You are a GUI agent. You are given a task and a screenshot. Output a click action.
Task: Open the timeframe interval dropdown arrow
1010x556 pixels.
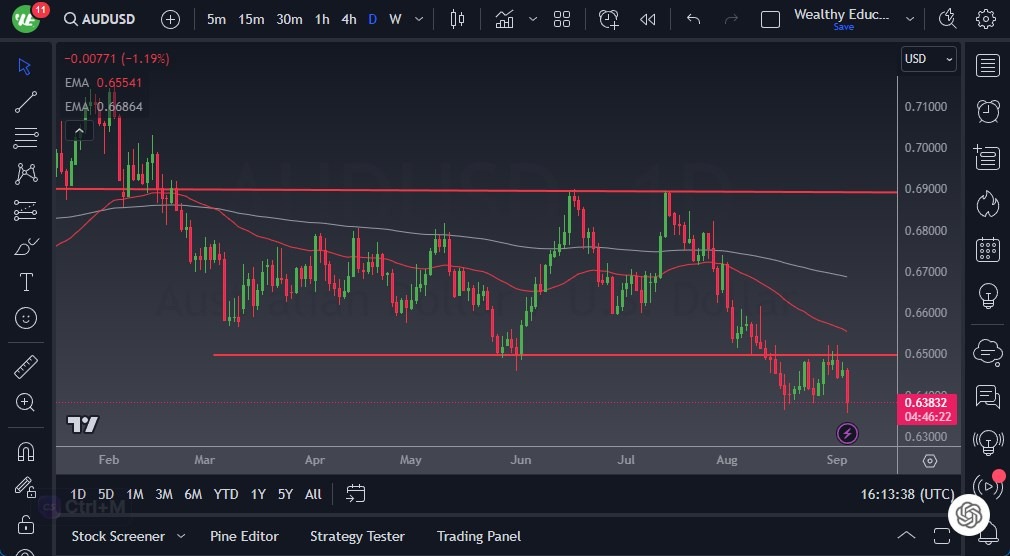[x=418, y=19]
